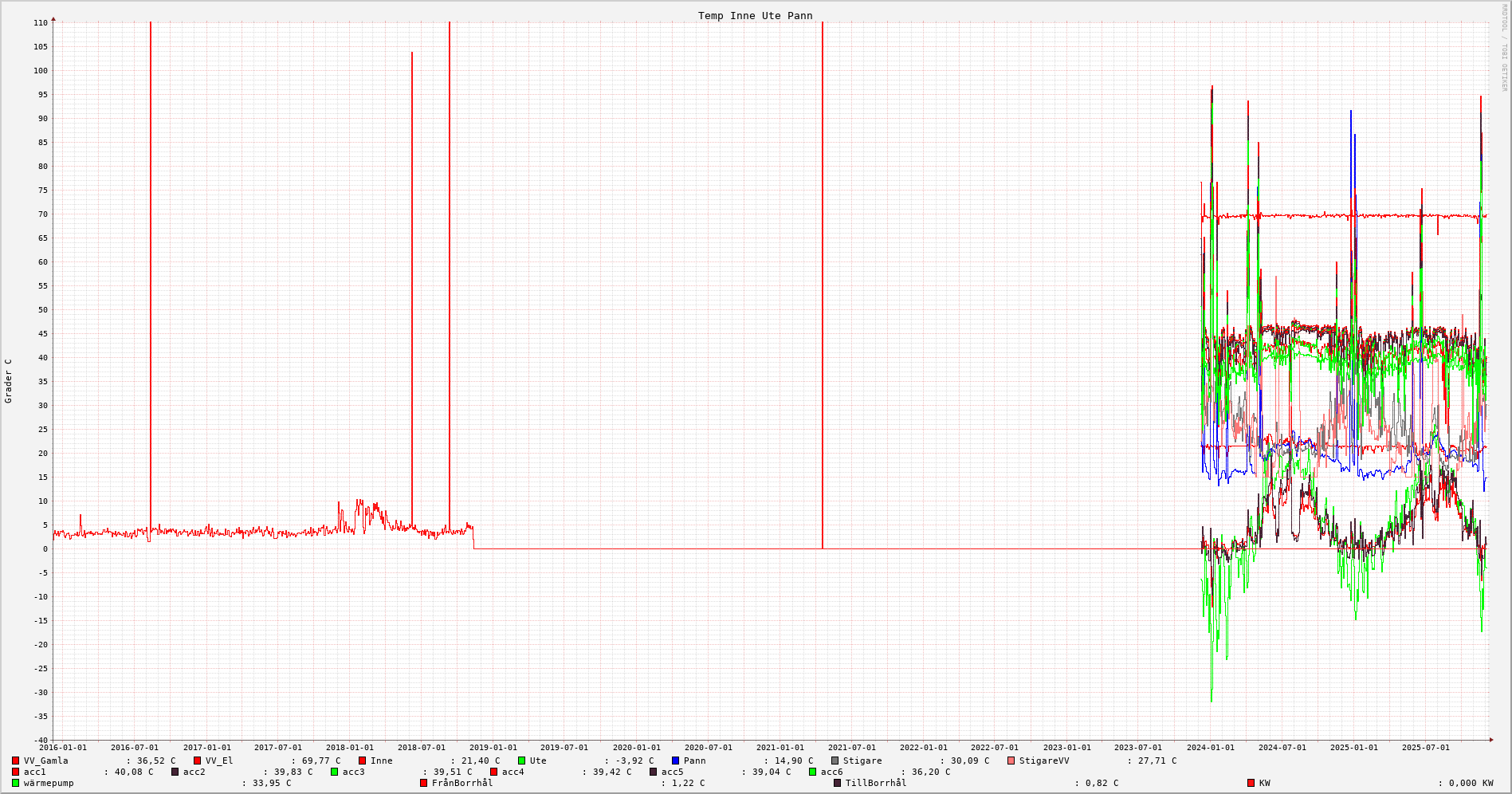This screenshot has width=1512, height=794.
Task: Click the green acc6 legend swatch
Action: pyautogui.click(x=813, y=772)
